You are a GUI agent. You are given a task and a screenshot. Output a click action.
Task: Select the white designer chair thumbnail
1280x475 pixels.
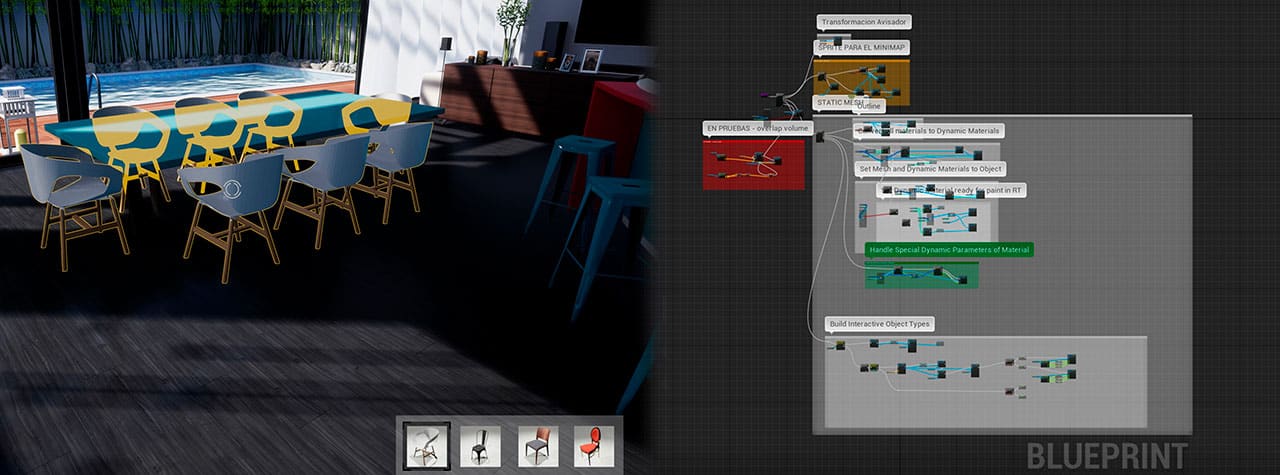pyautogui.click(x=427, y=445)
